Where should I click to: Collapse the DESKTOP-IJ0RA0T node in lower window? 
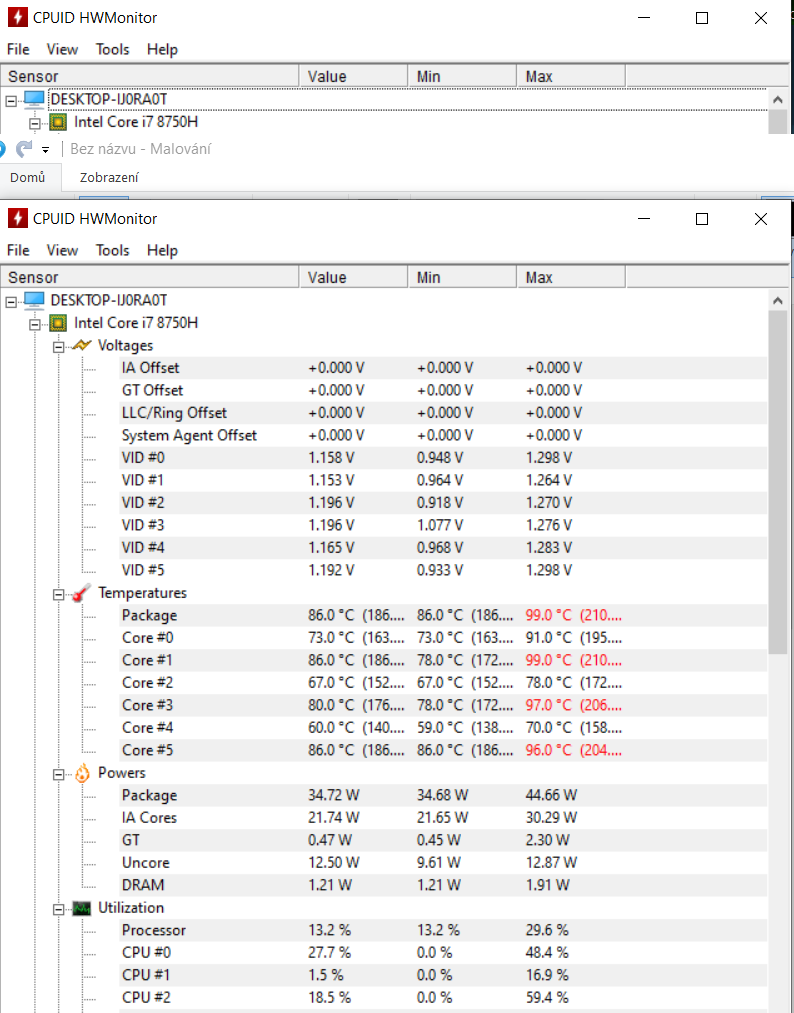(11, 302)
